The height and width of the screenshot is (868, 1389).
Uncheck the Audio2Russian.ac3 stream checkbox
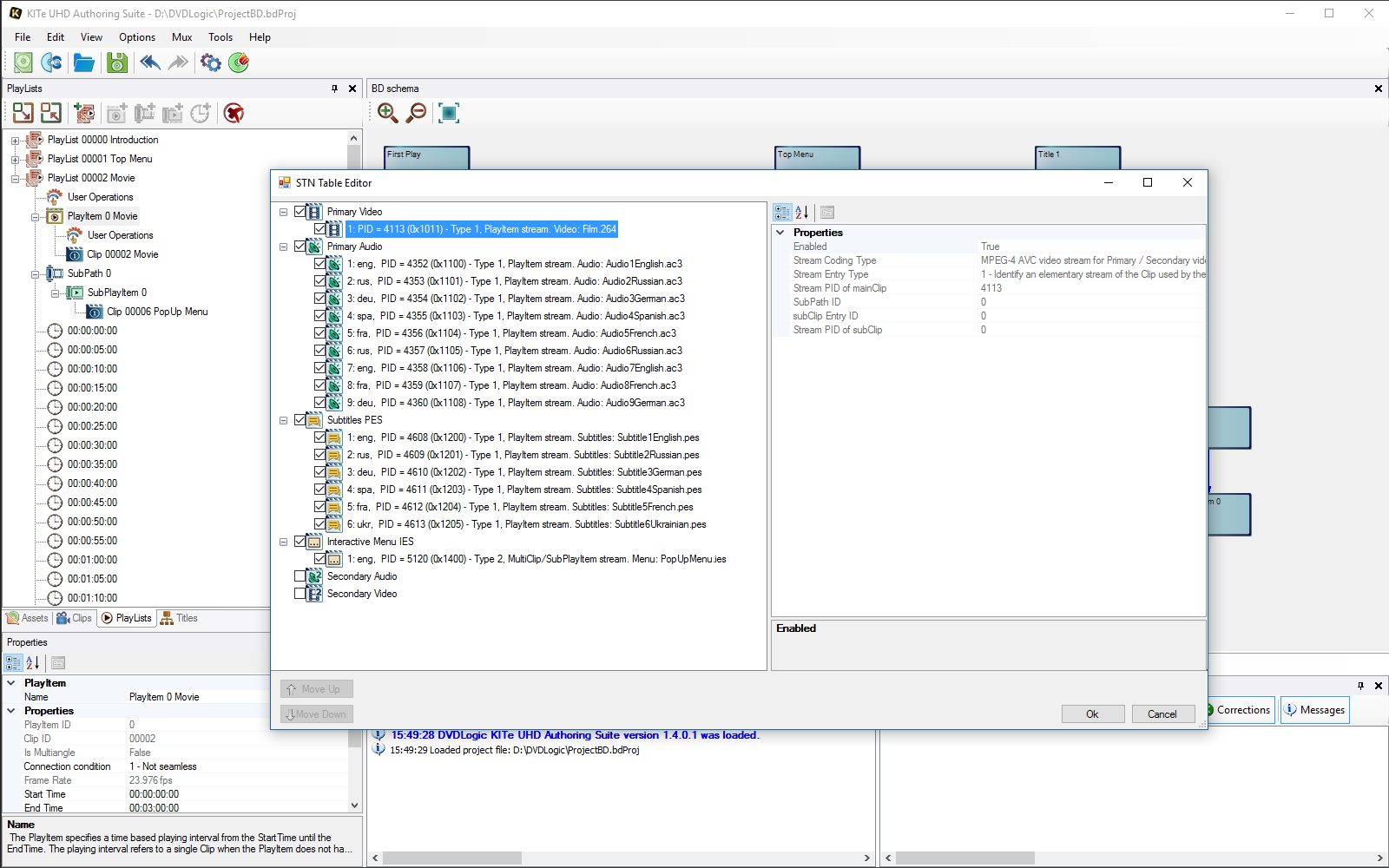pyautogui.click(x=320, y=281)
